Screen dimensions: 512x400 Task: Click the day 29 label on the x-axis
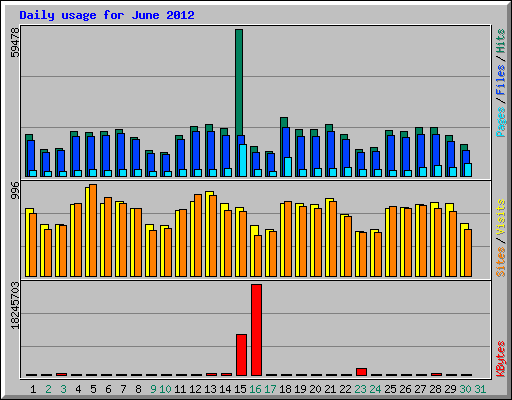coord(450,389)
